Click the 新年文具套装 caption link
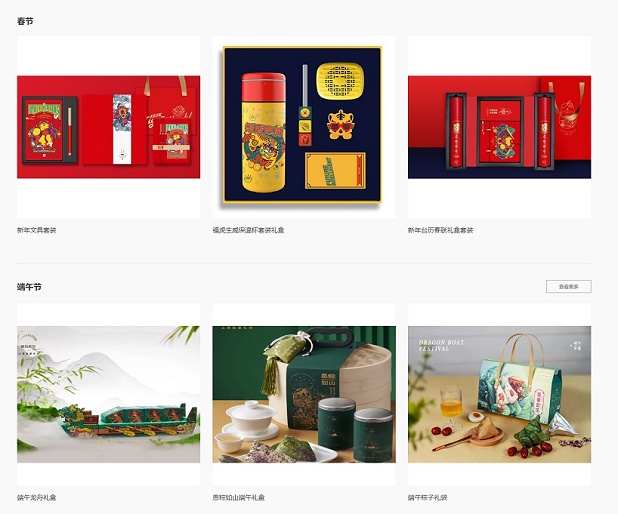Screen dimensions: 618x514 (37, 230)
